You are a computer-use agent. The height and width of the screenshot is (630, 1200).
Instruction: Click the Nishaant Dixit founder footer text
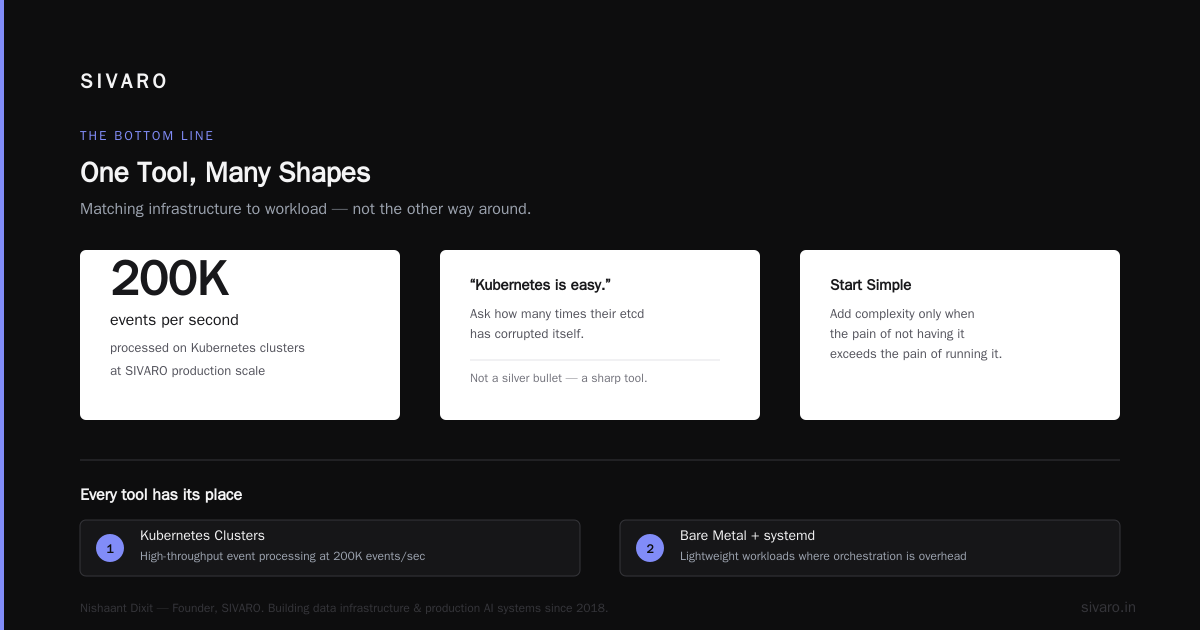[344, 608]
